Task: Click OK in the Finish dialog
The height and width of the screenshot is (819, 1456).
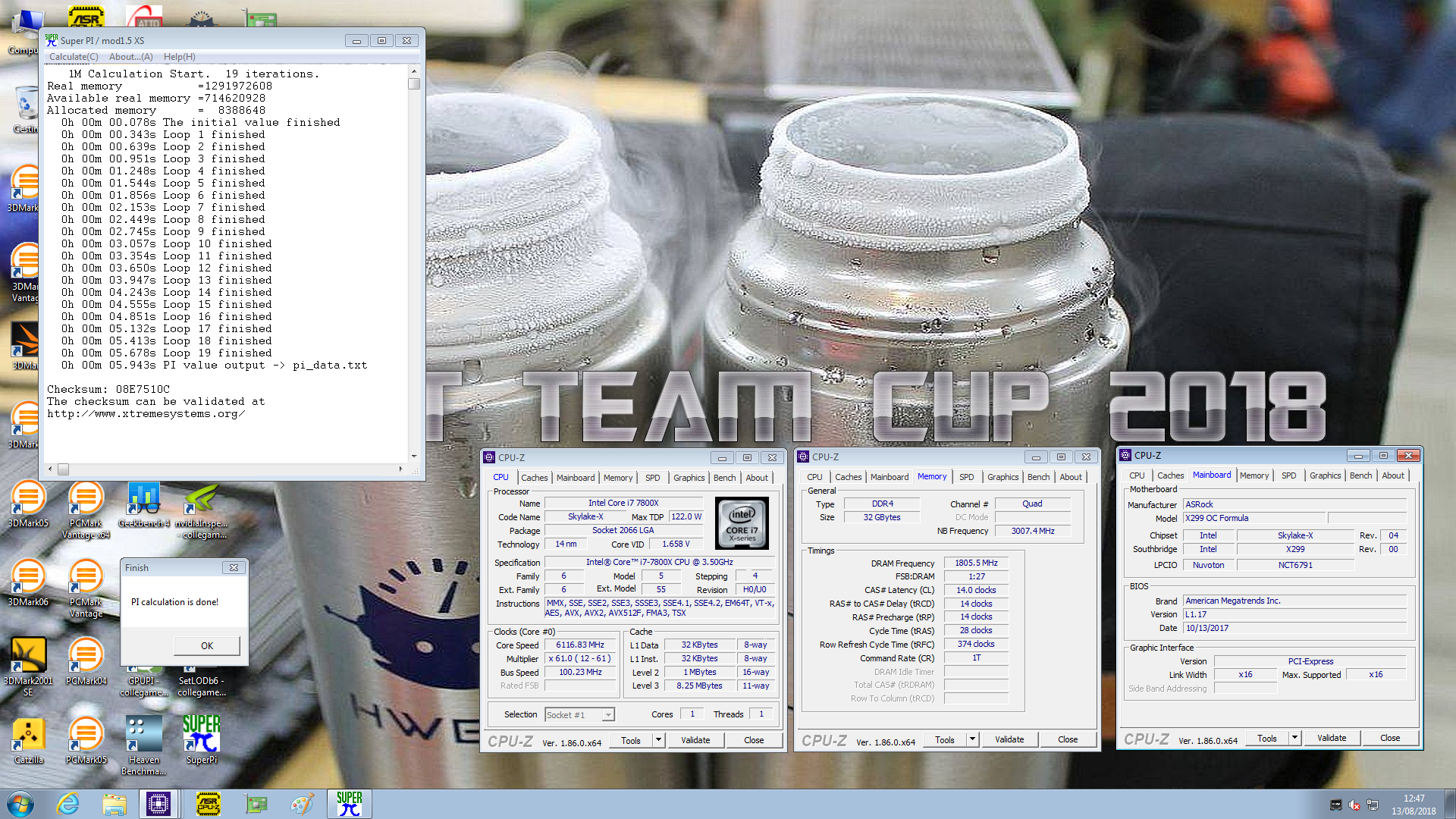Action: point(207,645)
